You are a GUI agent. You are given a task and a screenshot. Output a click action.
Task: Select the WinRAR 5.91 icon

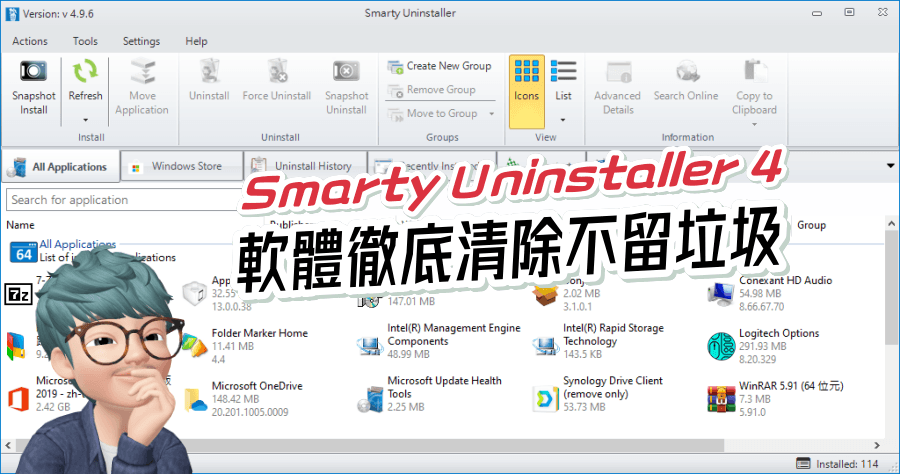tap(721, 399)
